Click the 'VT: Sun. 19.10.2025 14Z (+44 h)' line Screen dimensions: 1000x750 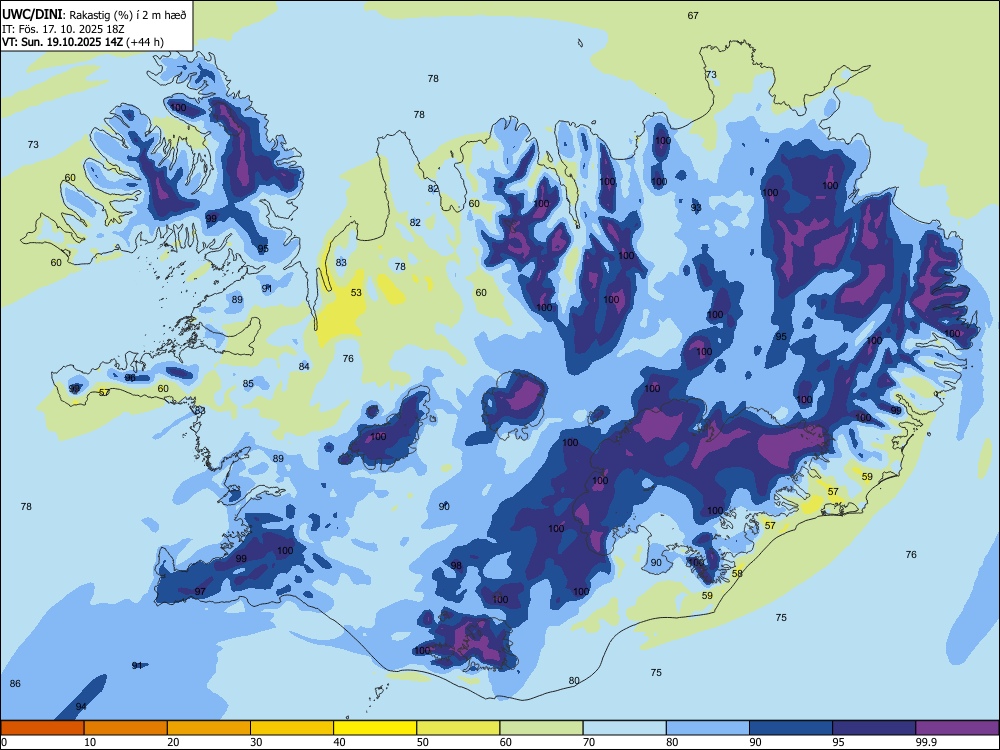pyautogui.click(x=83, y=42)
